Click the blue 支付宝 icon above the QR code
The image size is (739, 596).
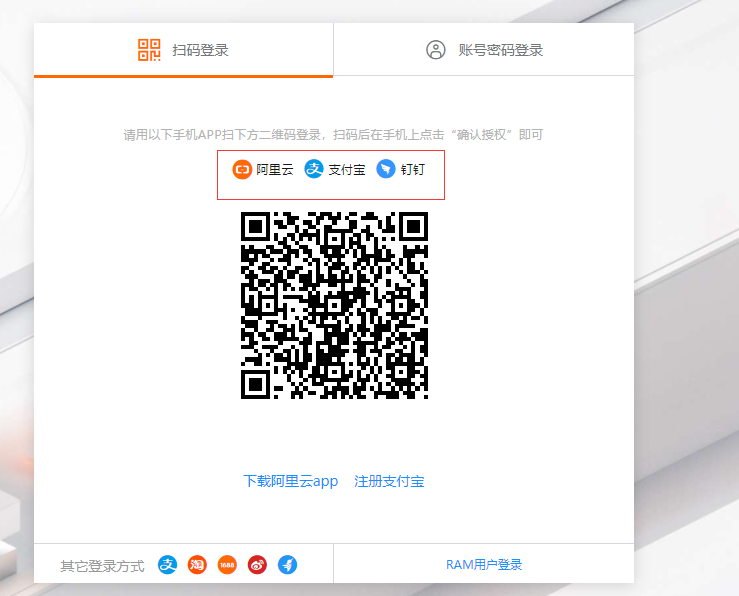pos(314,169)
